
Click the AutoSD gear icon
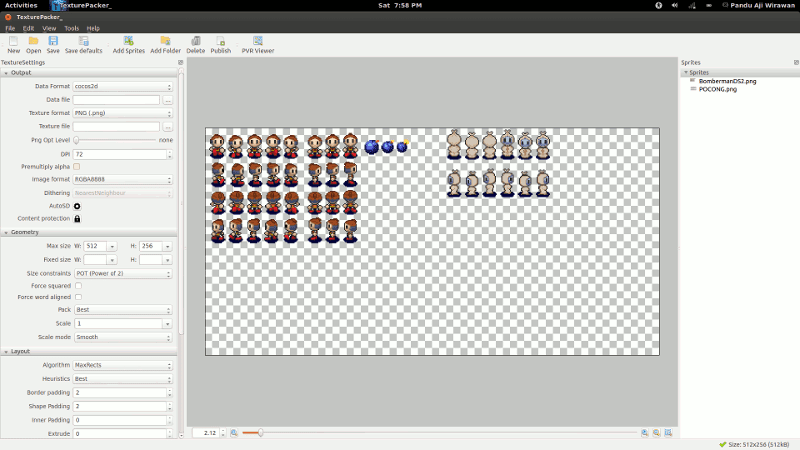click(x=77, y=206)
